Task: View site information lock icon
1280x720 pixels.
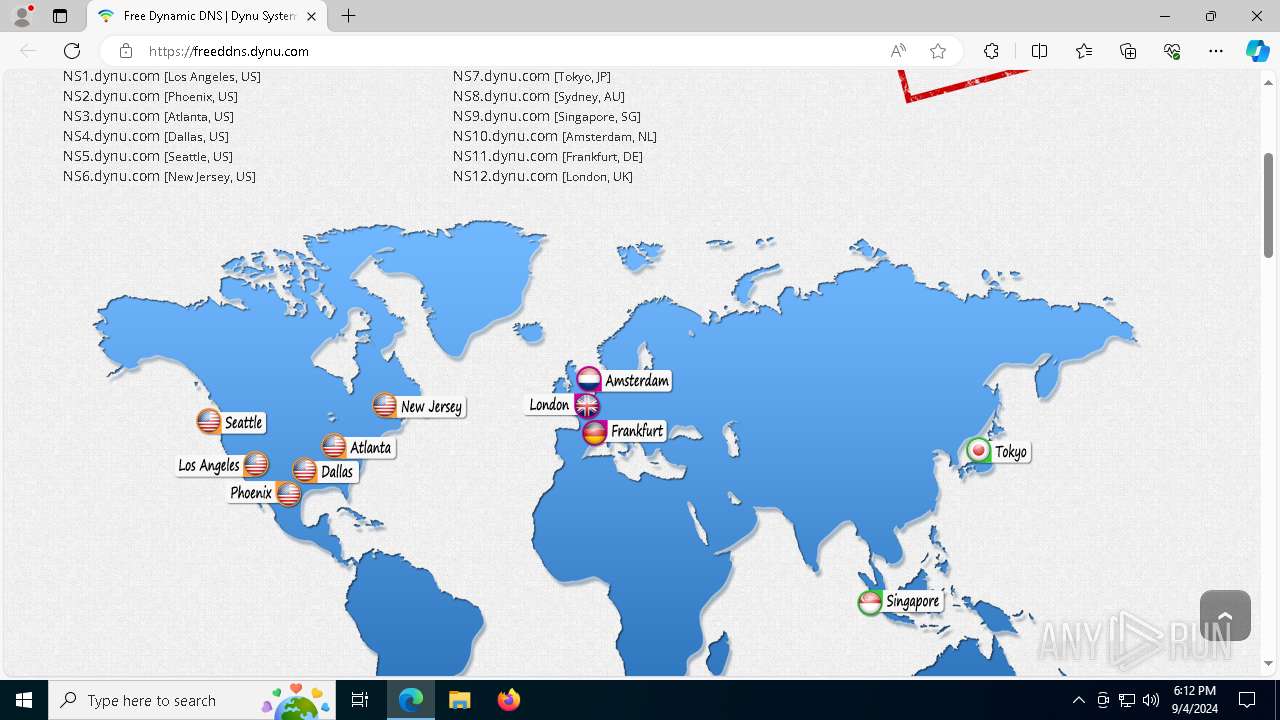Action: pos(126,51)
